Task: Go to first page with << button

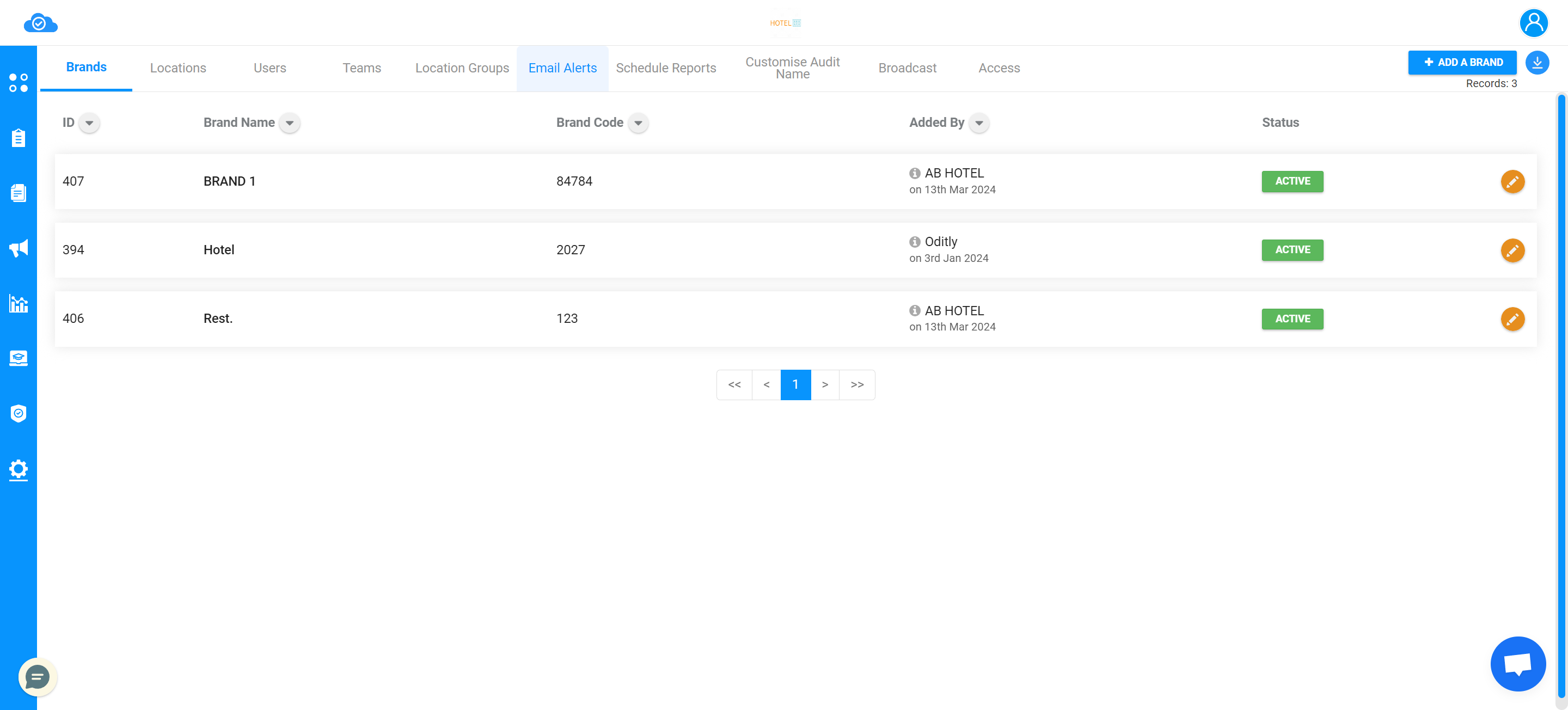Action: pyautogui.click(x=734, y=384)
